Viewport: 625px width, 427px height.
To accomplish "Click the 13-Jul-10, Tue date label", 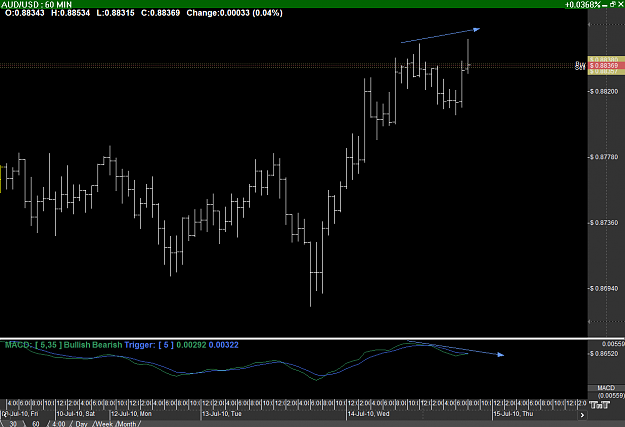I will (x=222, y=414).
